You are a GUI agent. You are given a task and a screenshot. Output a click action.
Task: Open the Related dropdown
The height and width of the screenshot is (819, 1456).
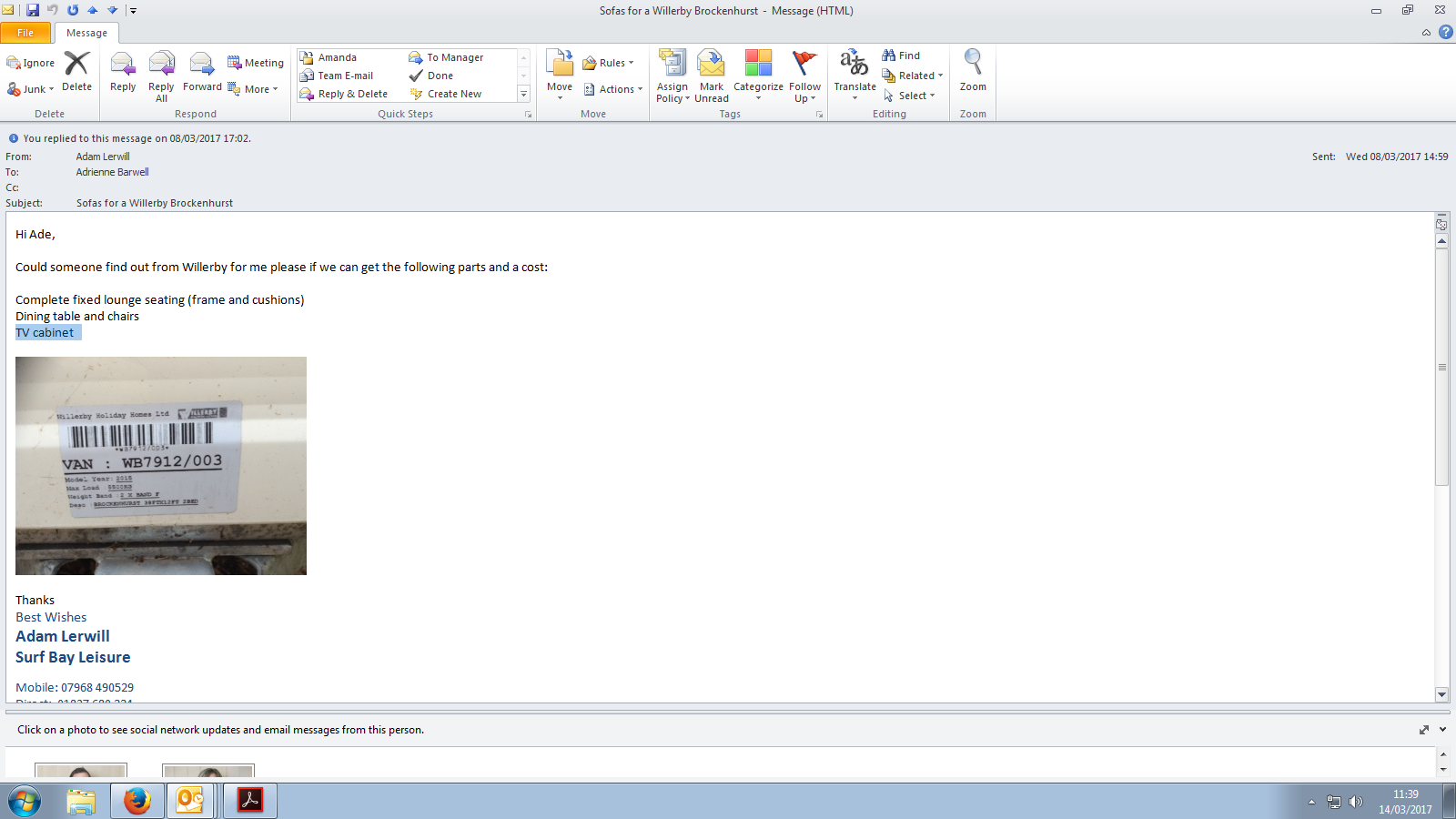(x=913, y=76)
